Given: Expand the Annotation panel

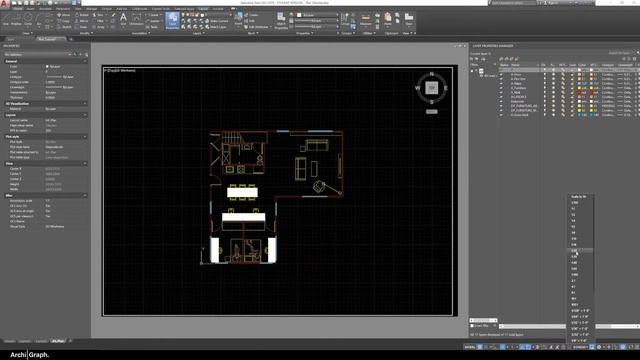Looking at the screenshot, I should point(140,33).
